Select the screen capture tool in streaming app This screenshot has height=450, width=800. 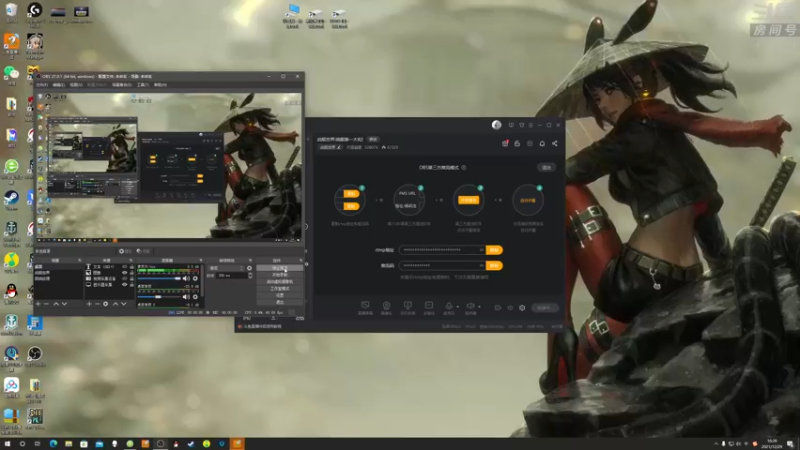coord(365,307)
